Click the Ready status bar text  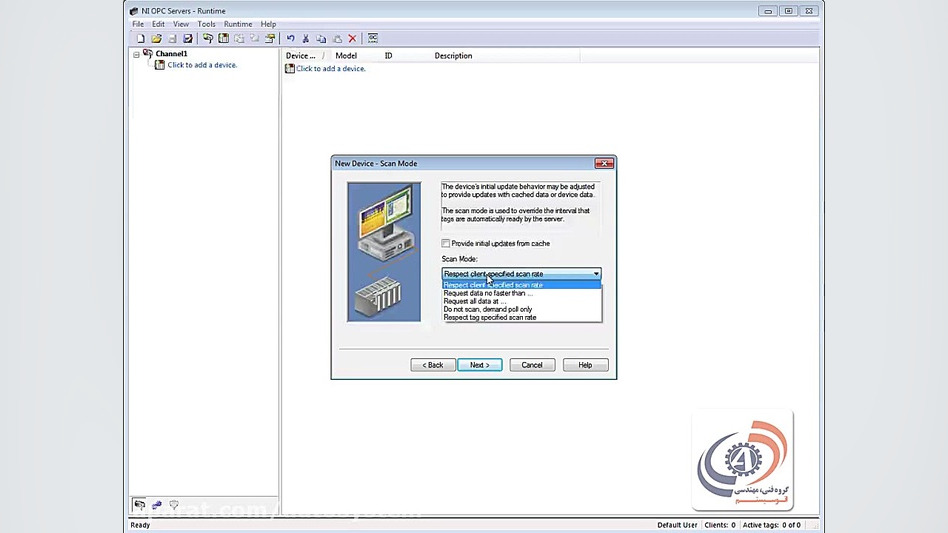[x=140, y=525]
